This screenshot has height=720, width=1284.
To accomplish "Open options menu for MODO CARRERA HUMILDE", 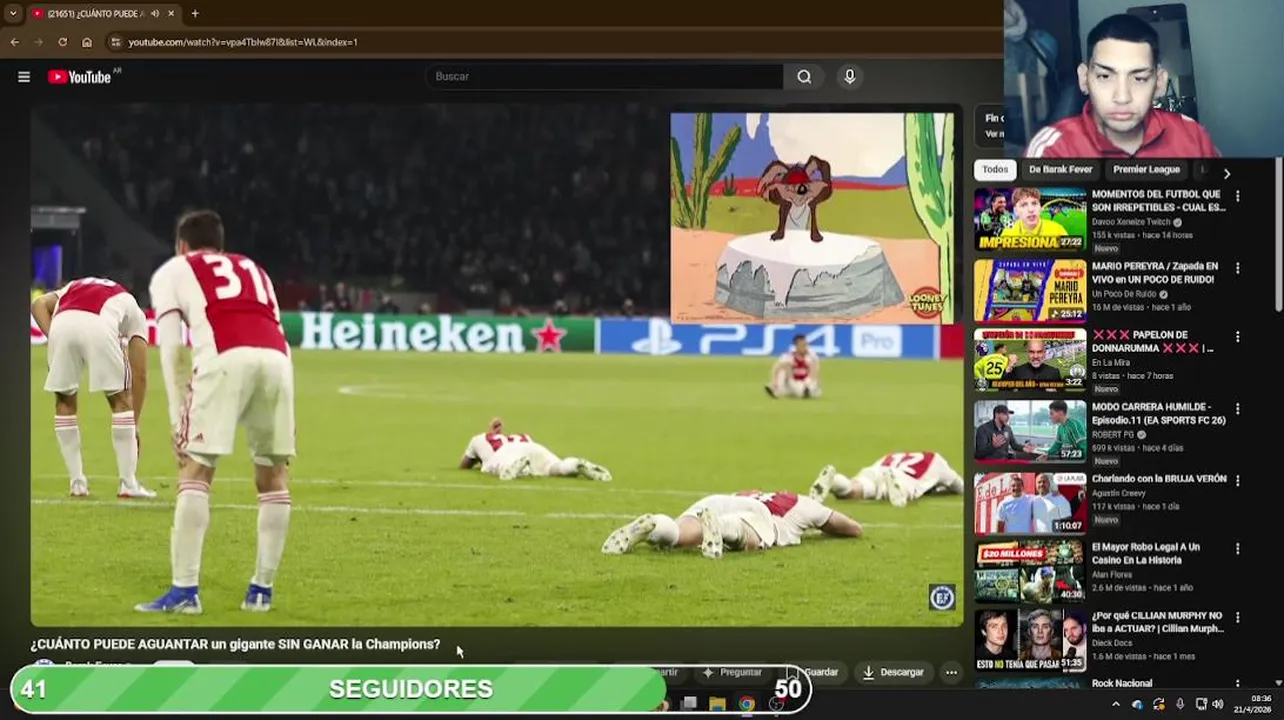I will (1238, 409).
